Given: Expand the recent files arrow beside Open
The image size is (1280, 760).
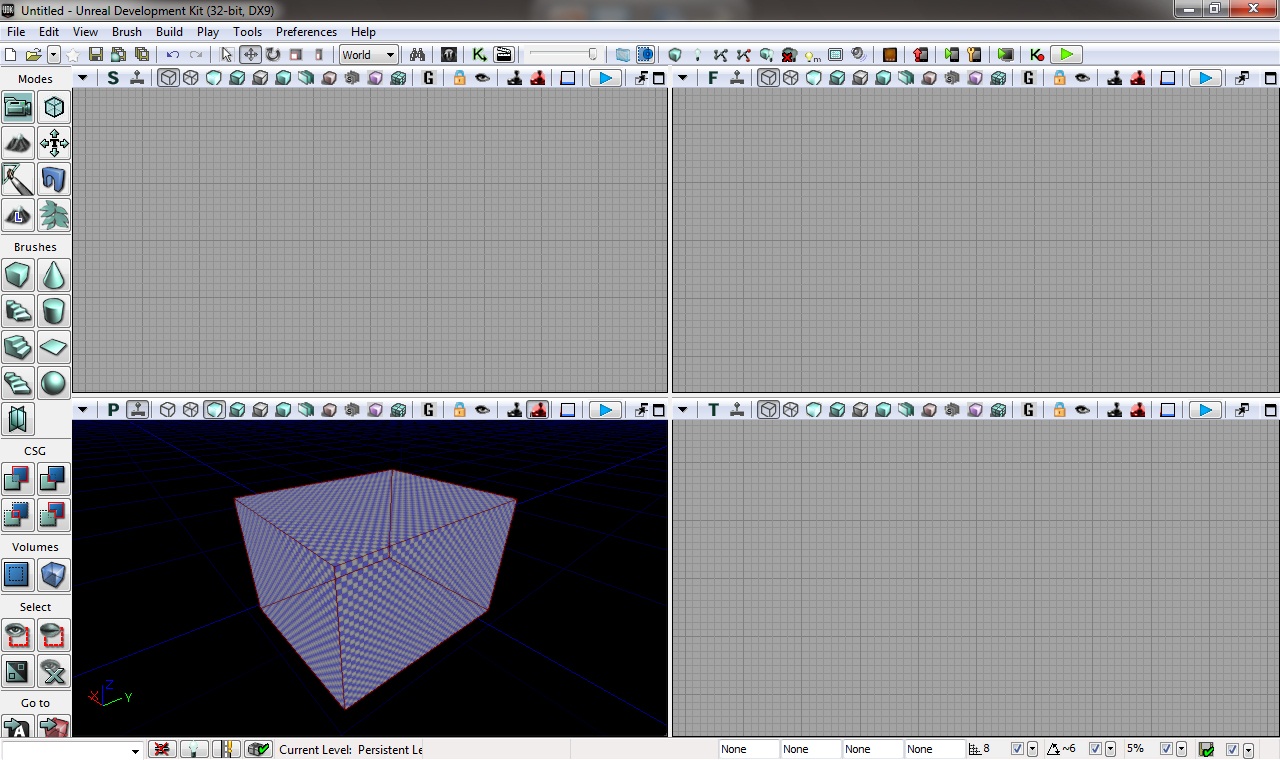Looking at the screenshot, I should pos(54,55).
